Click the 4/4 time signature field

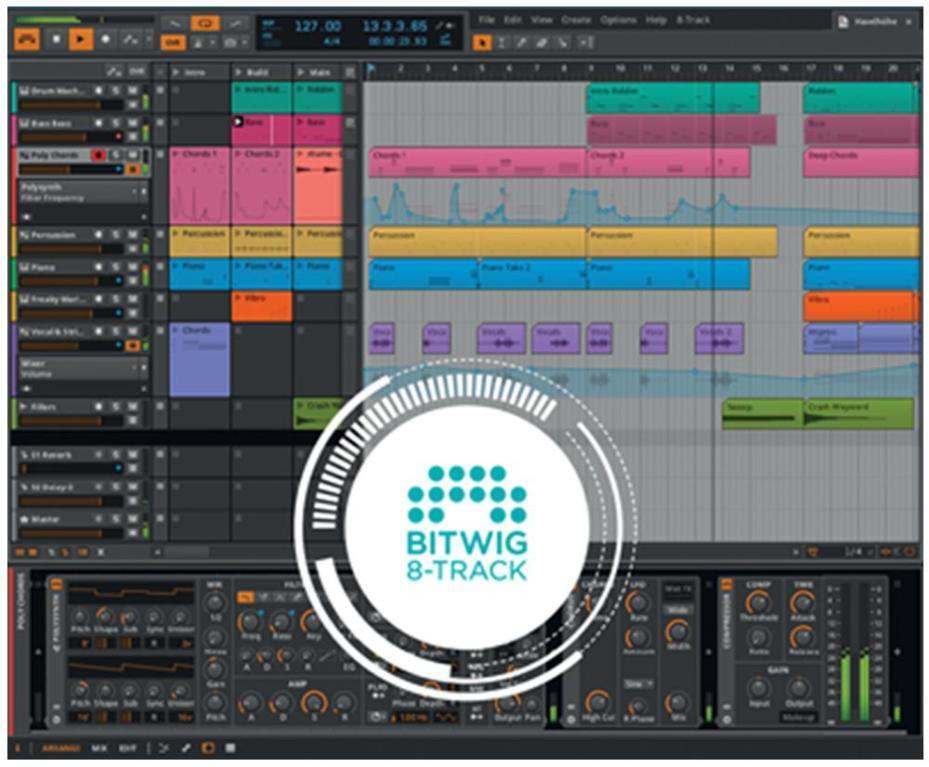click(331, 42)
